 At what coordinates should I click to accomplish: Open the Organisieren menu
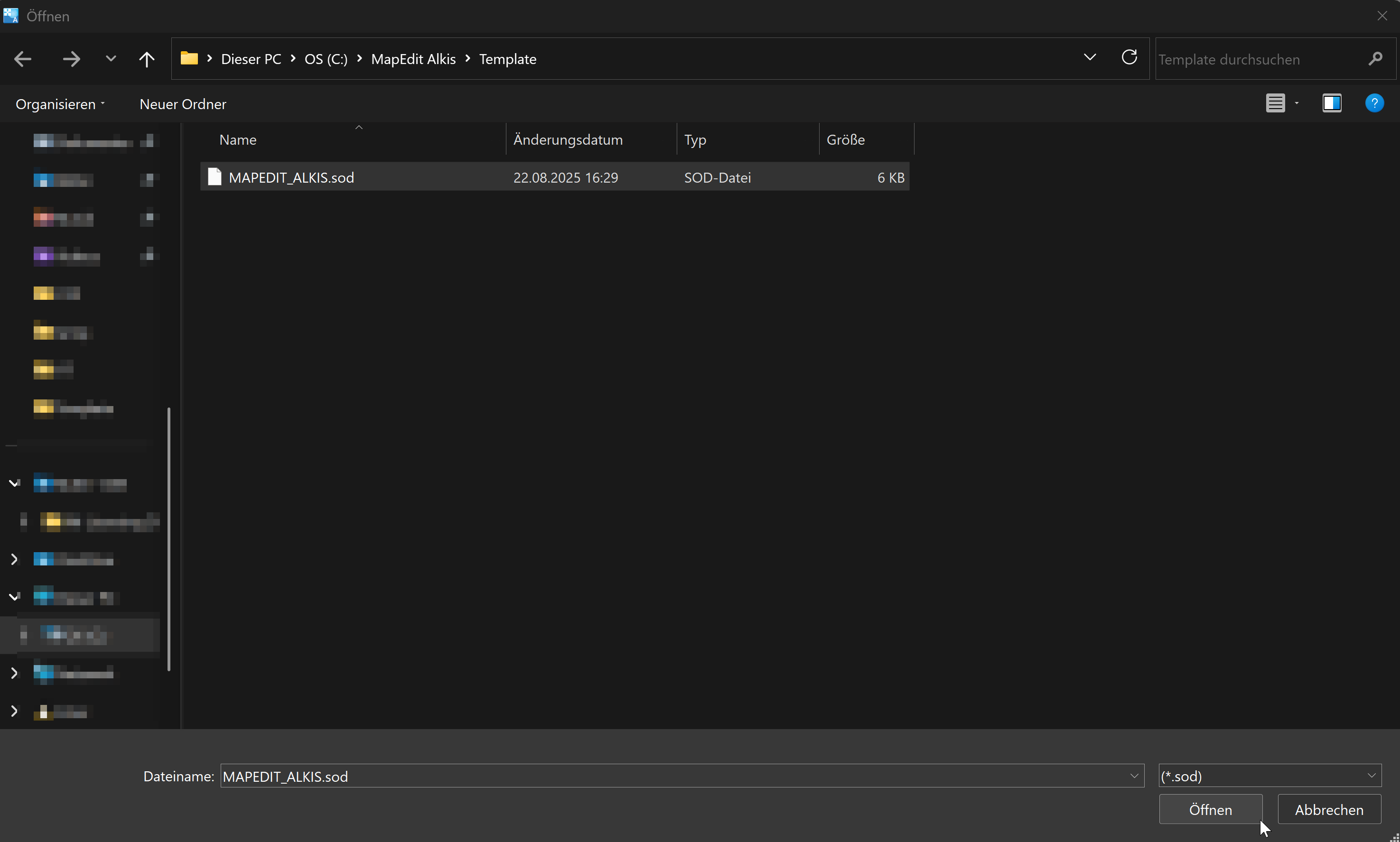point(60,104)
